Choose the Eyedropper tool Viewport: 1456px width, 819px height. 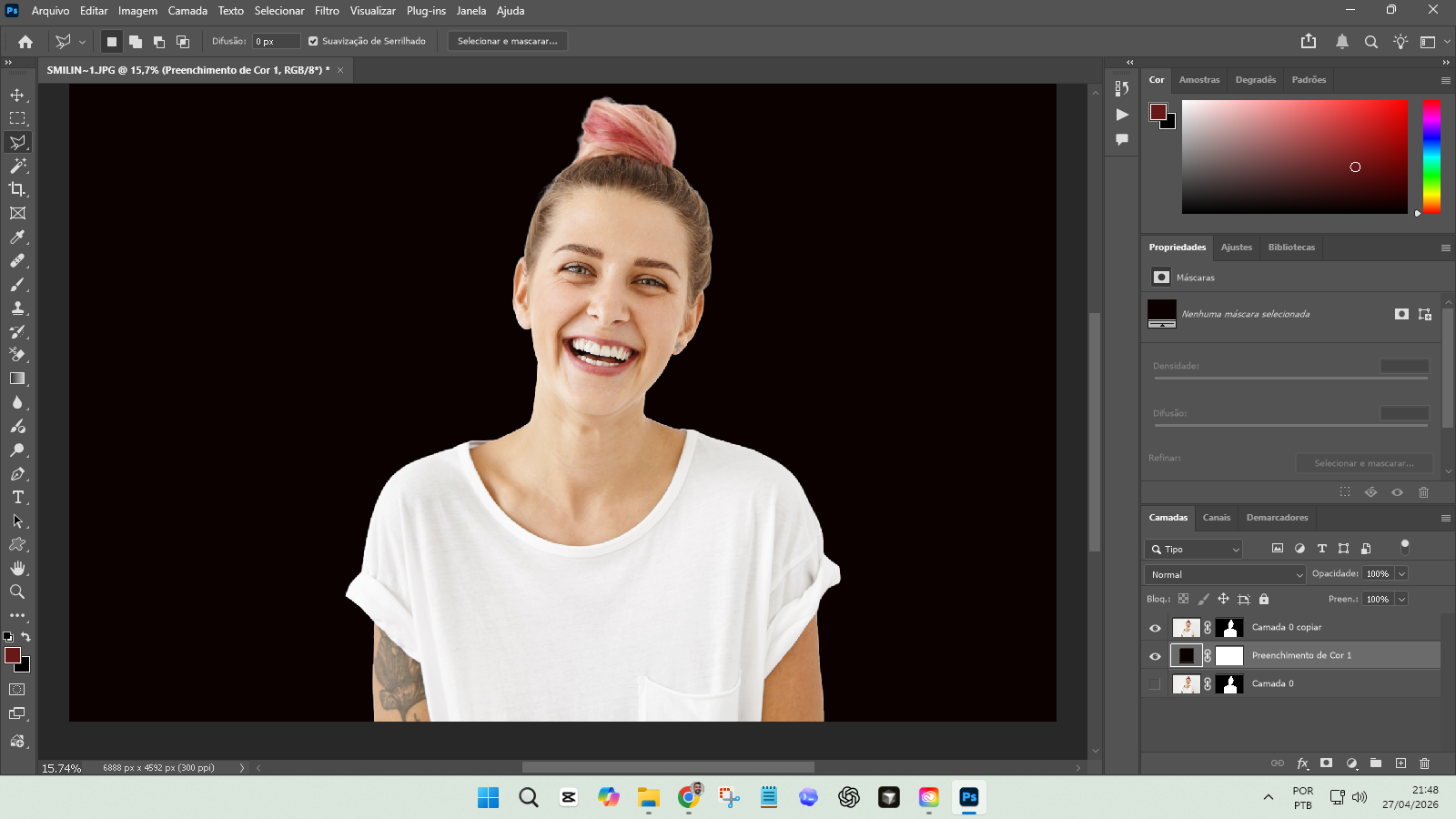tap(17, 237)
